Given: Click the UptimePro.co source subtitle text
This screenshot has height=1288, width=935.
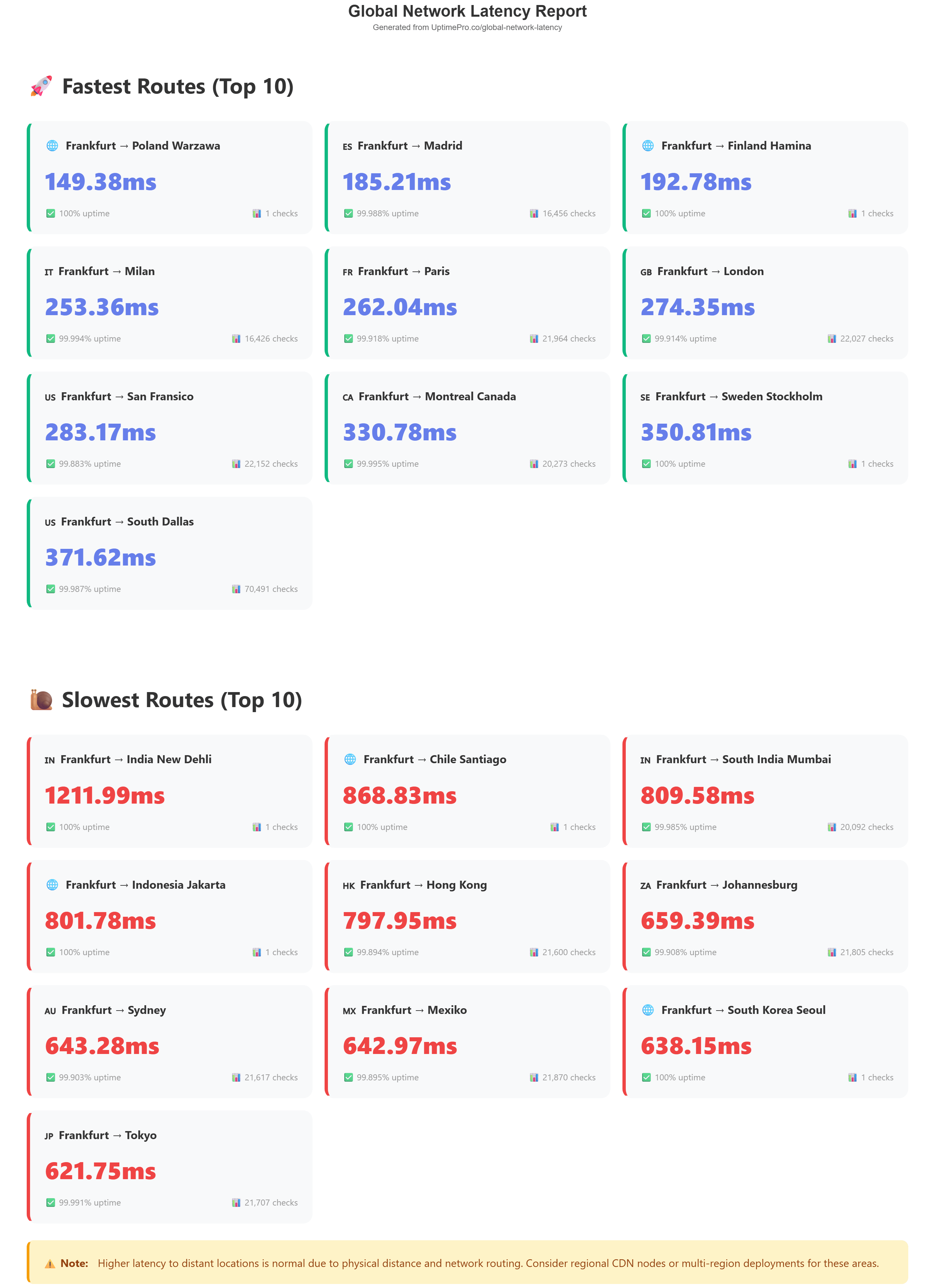Looking at the screenshot, I should pyautogui.click(x=467, y=27).
